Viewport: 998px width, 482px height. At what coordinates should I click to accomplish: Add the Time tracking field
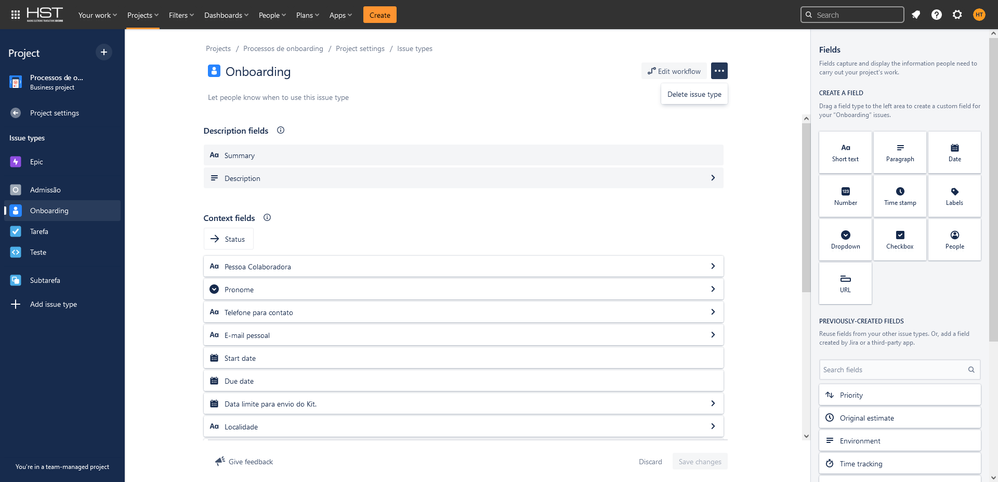click(900, 464)
